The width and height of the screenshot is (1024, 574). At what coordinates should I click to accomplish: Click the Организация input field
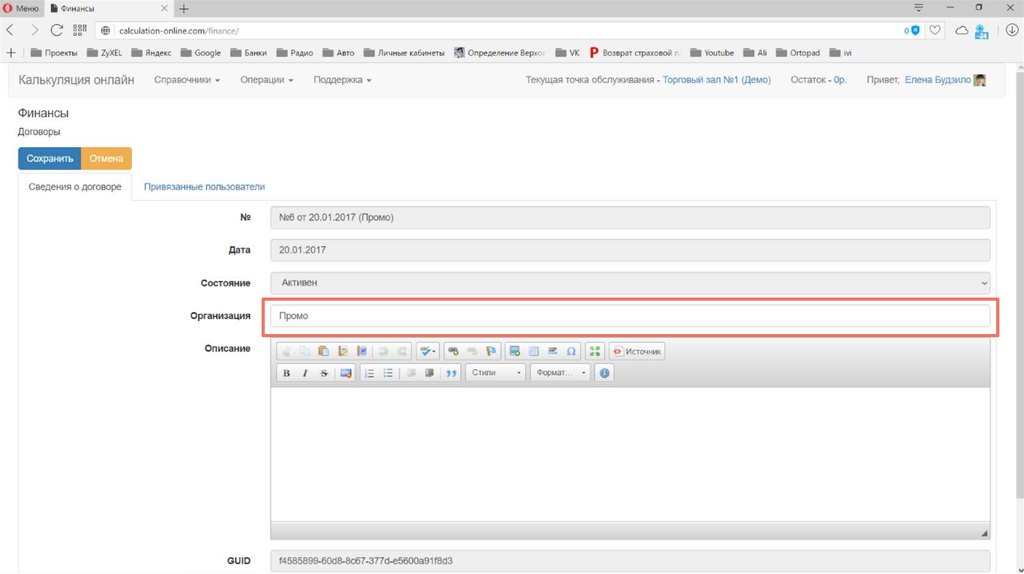630,316
